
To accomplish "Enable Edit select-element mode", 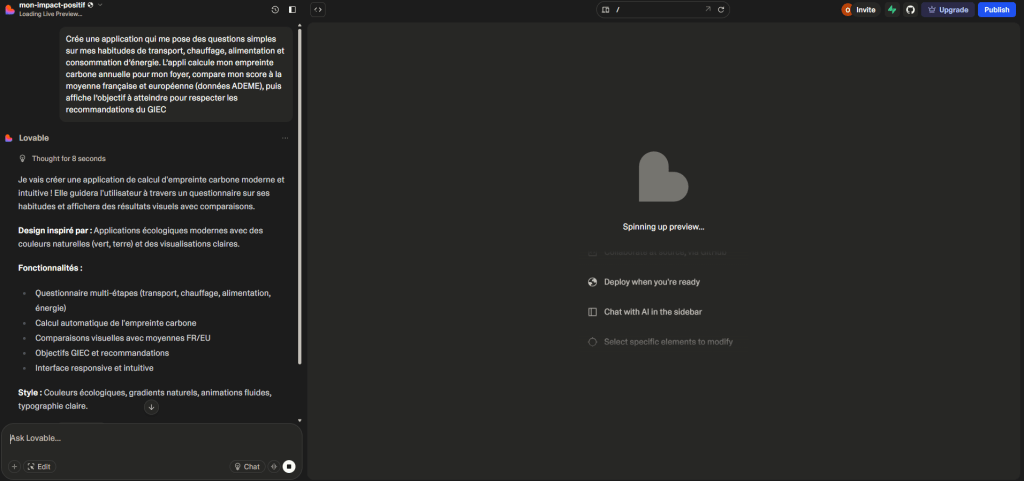I will [x=39, y=466].
